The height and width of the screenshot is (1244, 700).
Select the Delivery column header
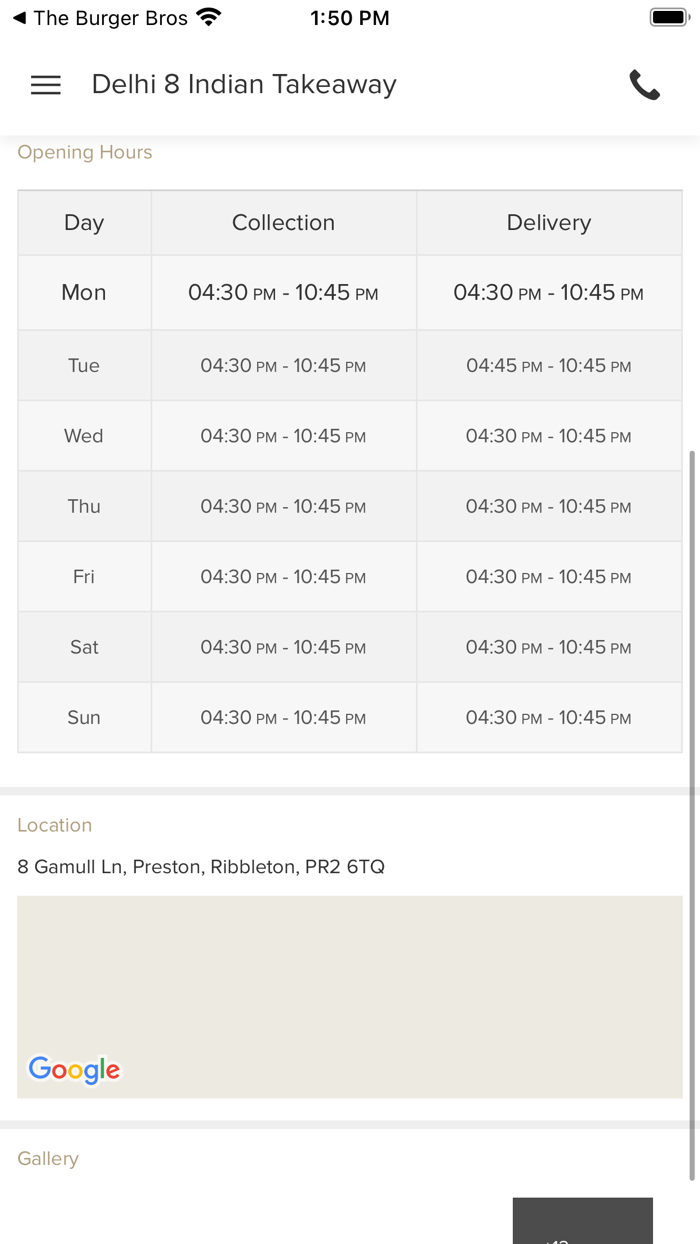coord(548,223)
